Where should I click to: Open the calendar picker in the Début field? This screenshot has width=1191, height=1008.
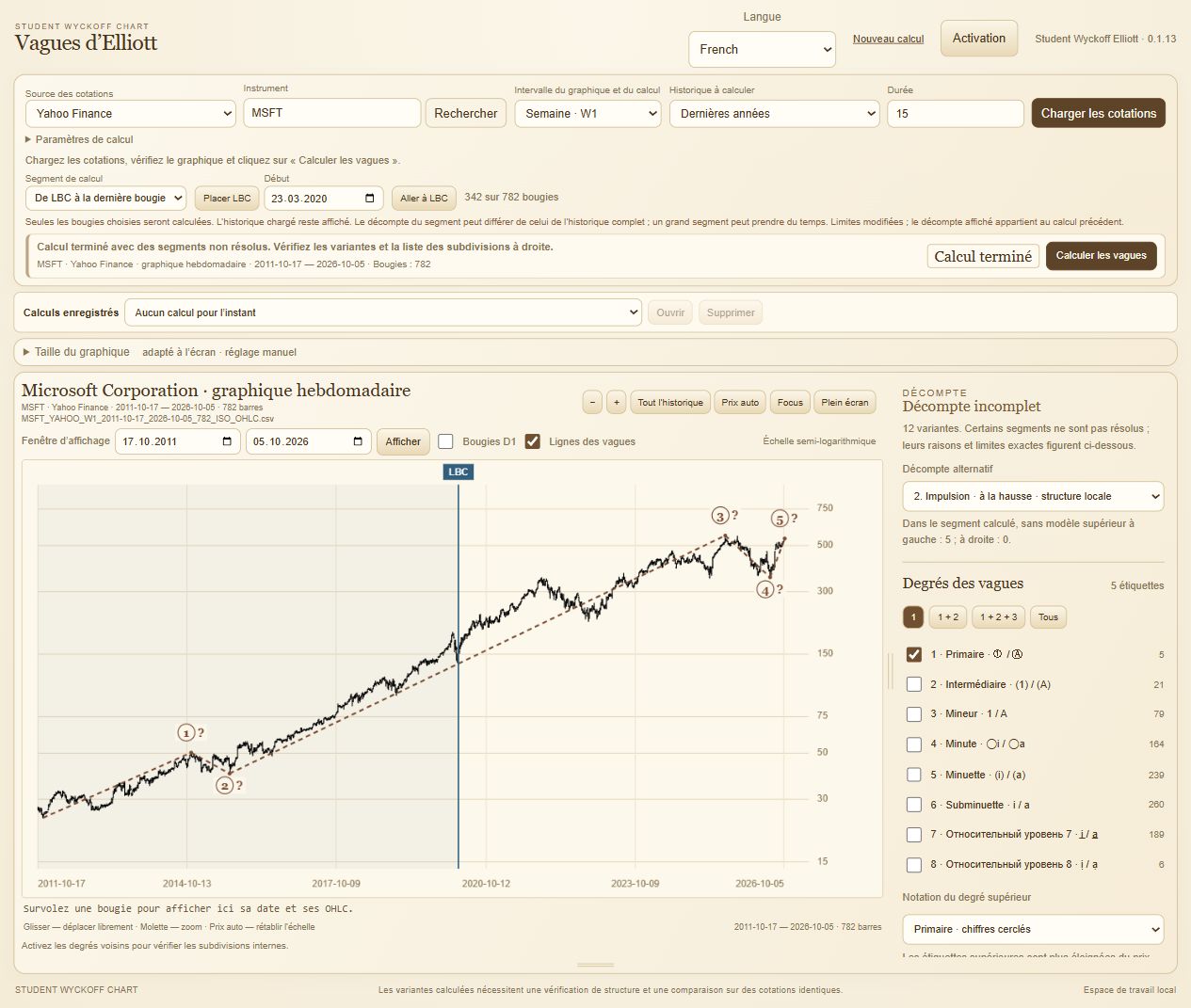pos(370,199)
